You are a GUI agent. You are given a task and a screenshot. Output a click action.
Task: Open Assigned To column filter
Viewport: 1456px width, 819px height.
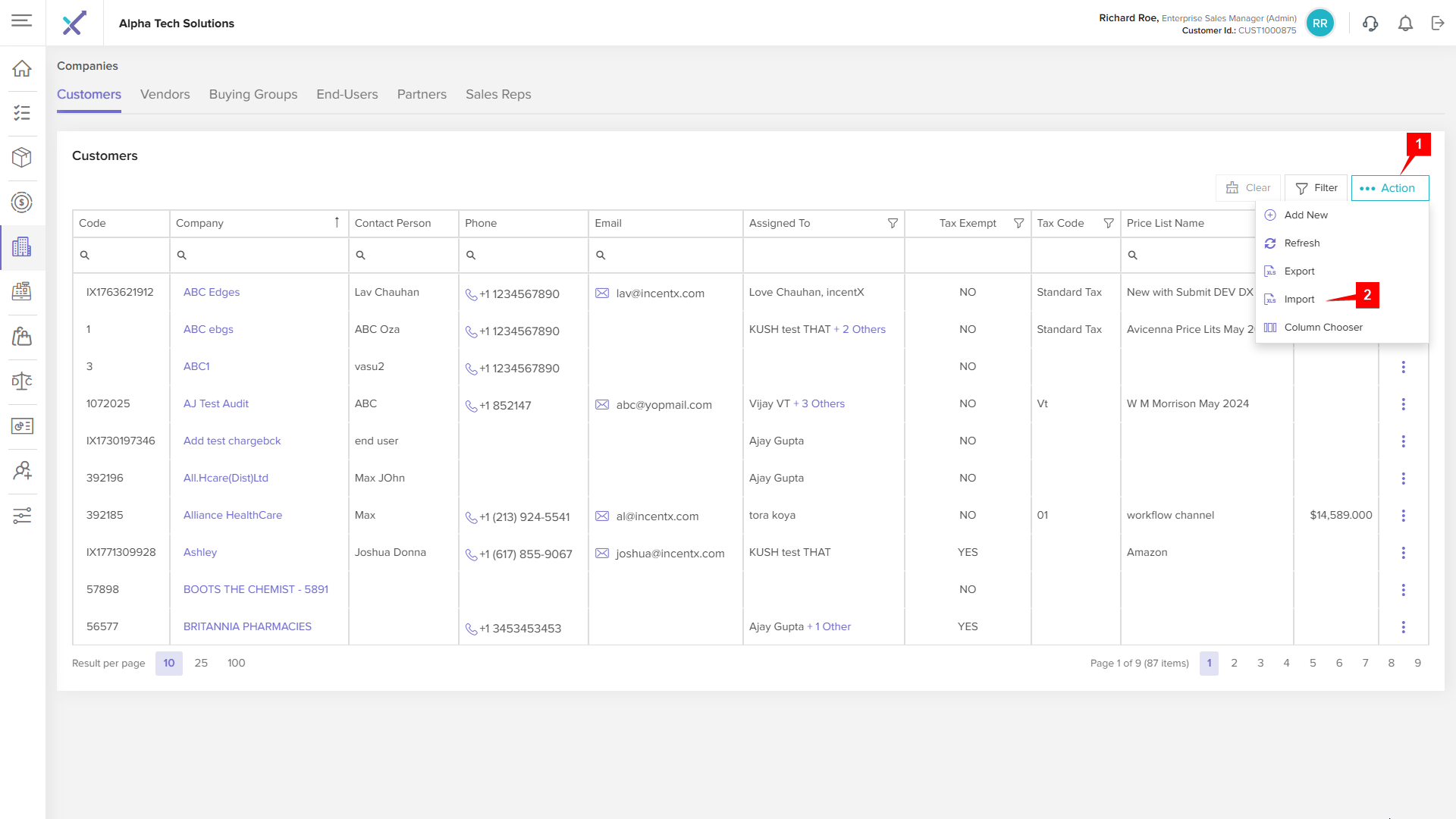point(893,224)
